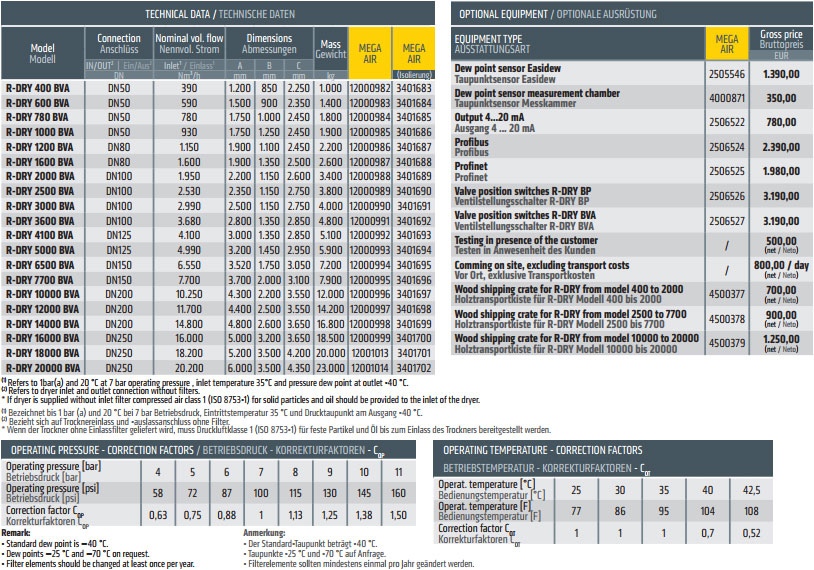The width and height of the screenshot is (814, 570).
Task: Select the R-DRY 18000 BVA row label
Action: tap(43, 353)
